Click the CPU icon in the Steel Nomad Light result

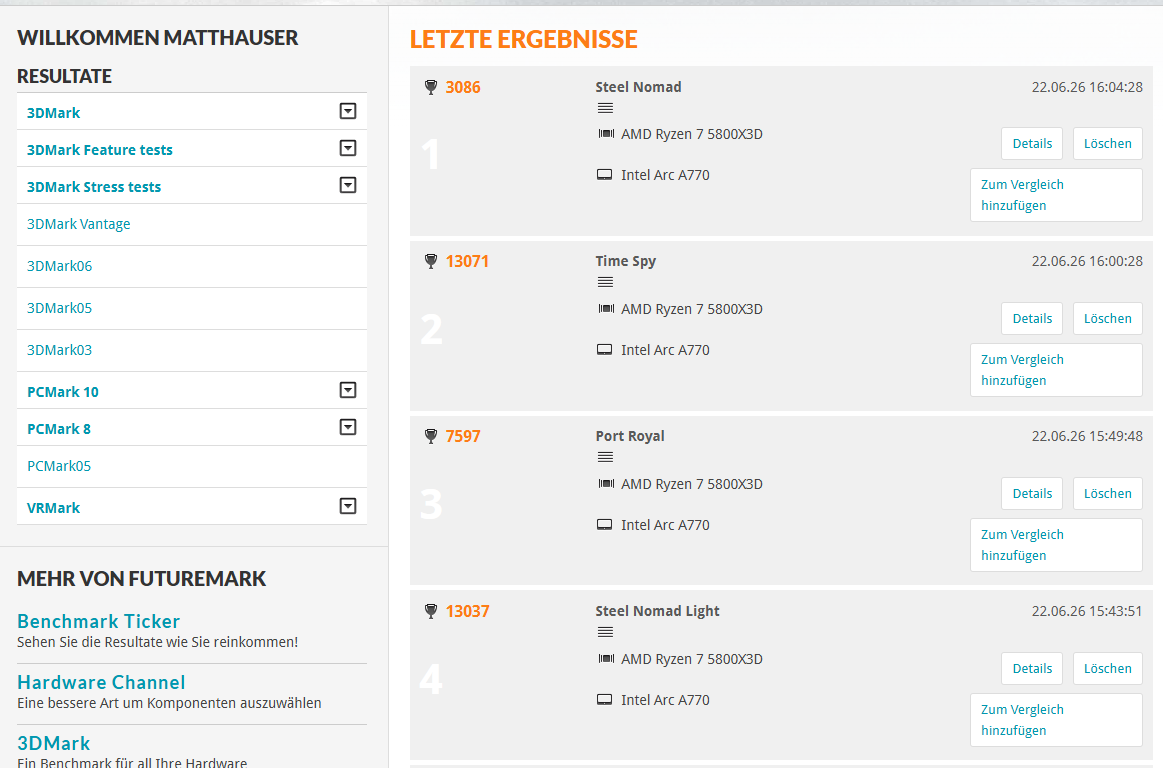coord(606,658)
